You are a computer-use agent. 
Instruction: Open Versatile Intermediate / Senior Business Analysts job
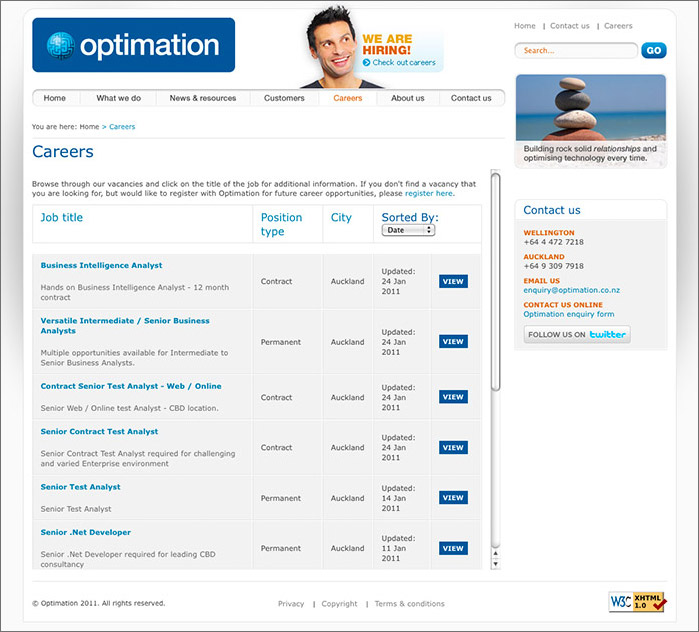click(125, 325)
